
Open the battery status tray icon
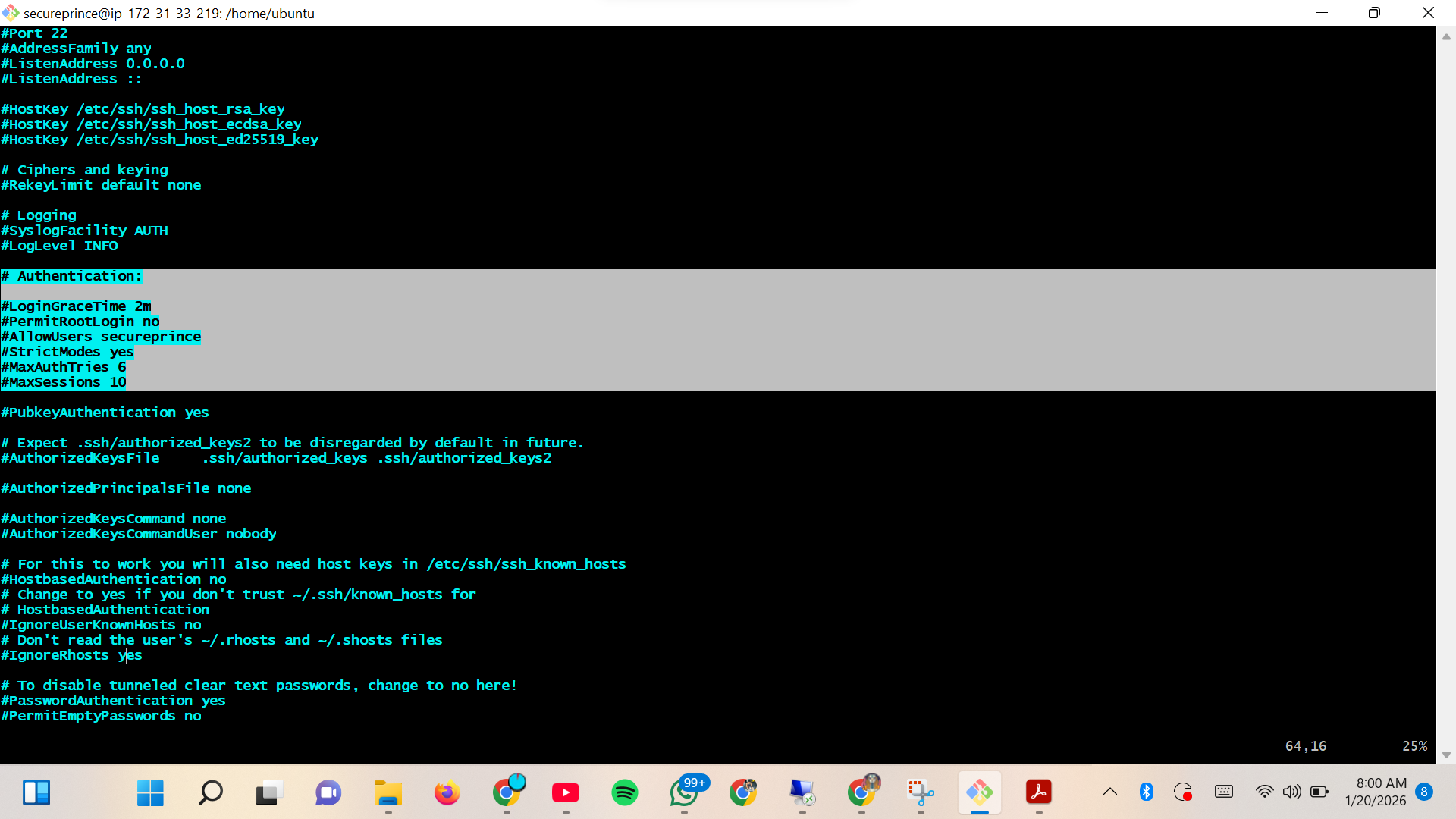tap(1319, 792)
